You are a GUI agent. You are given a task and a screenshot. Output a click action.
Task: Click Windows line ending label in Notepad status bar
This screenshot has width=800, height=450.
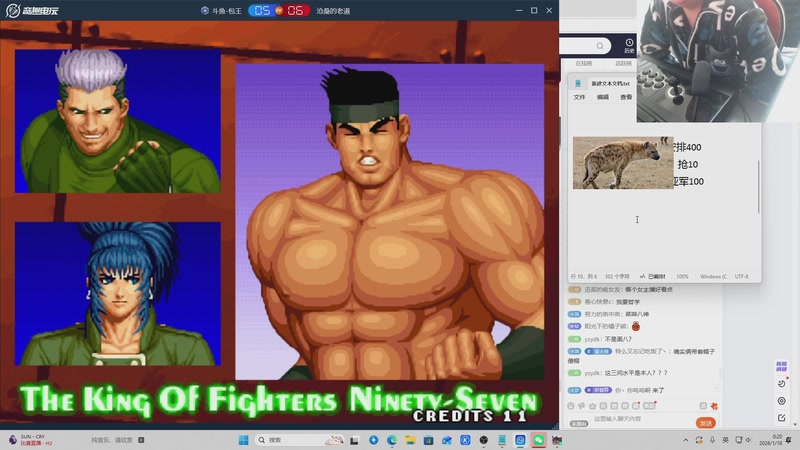[713, 276]
